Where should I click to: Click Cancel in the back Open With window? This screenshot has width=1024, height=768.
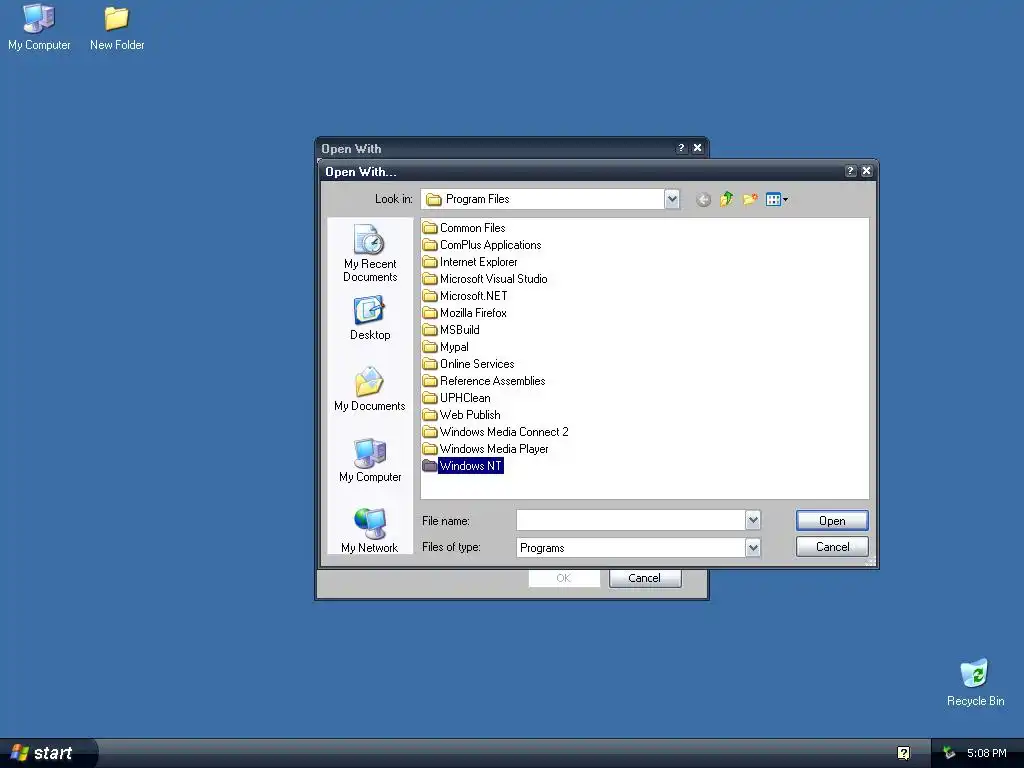[645, 578]
